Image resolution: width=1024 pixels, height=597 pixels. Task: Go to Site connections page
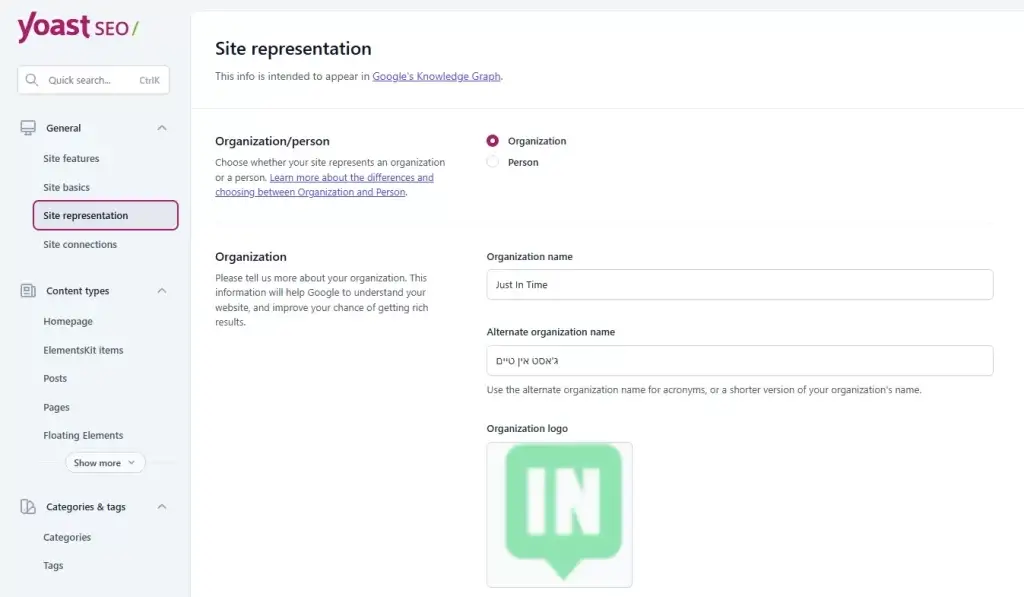tap(80, 244)
